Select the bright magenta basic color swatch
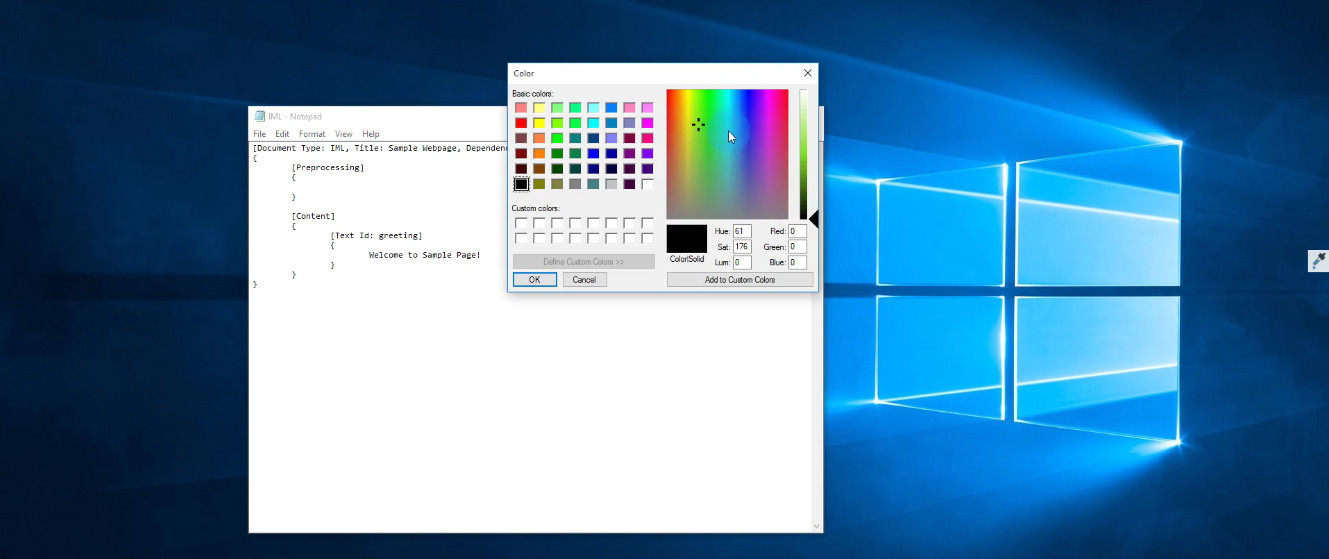 pos(647,123)
